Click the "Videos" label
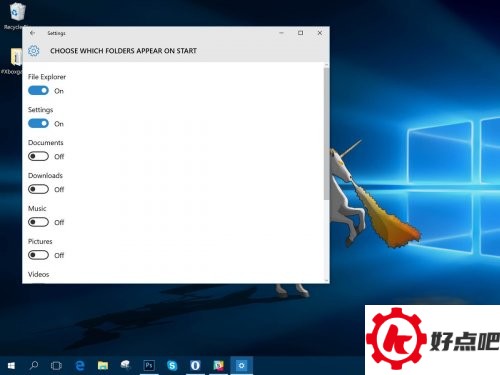Viewport: 500px width, 375px height. (x=39, y=274)
